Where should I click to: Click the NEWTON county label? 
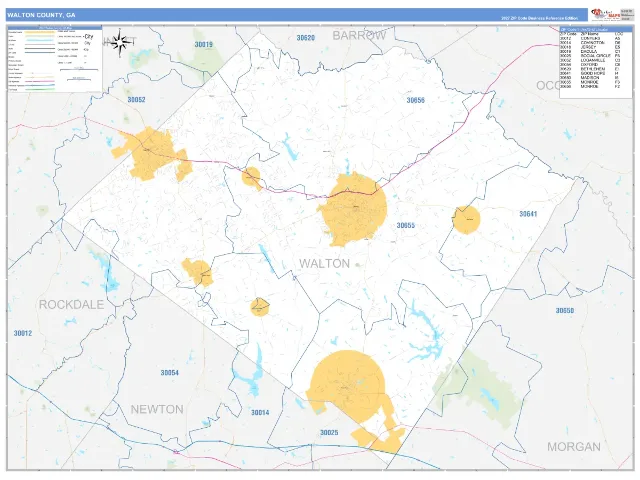tap(157, 409)
